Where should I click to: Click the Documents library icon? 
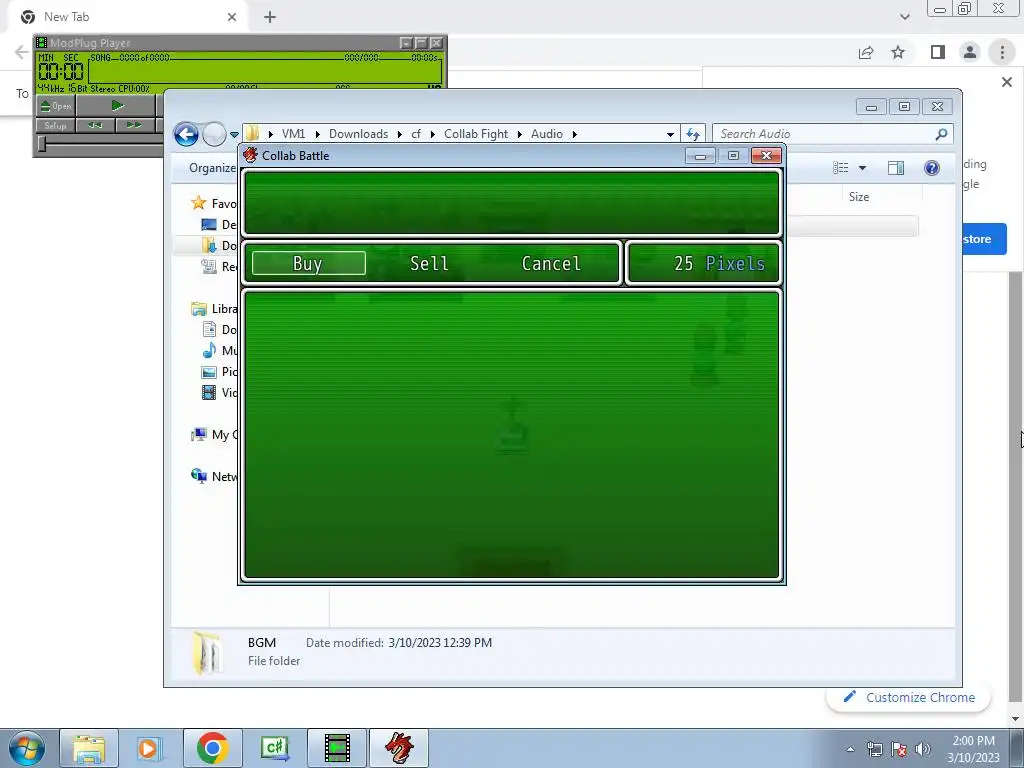[x=209, y=329]
